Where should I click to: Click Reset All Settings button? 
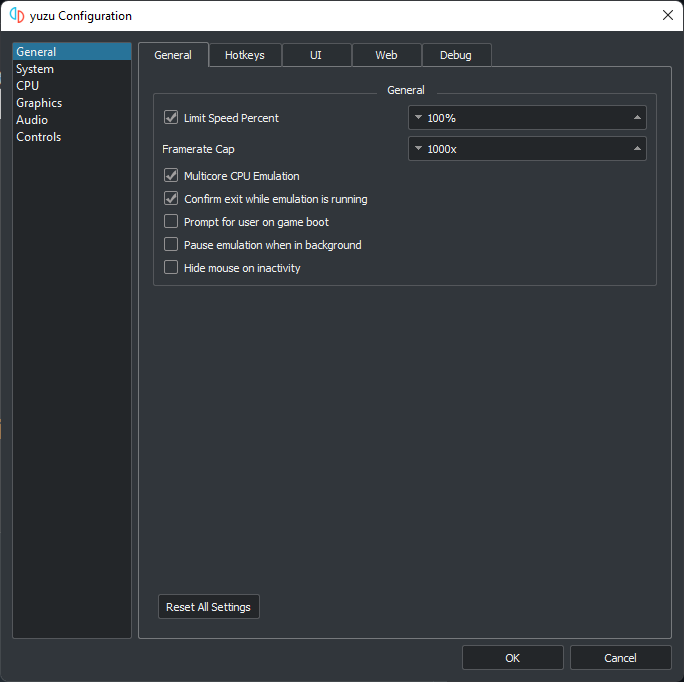pos(209,607)
